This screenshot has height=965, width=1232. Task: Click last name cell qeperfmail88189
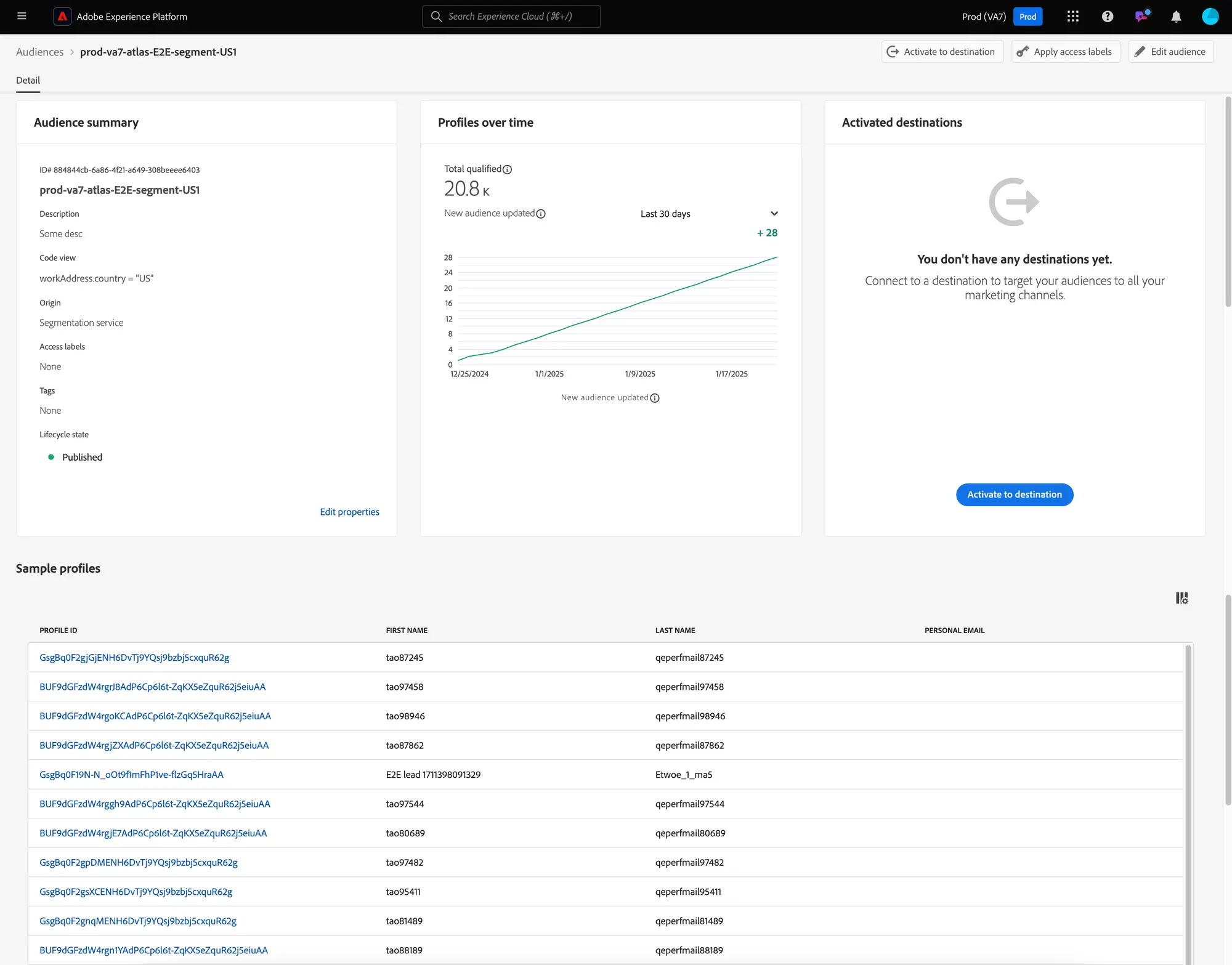689,950
